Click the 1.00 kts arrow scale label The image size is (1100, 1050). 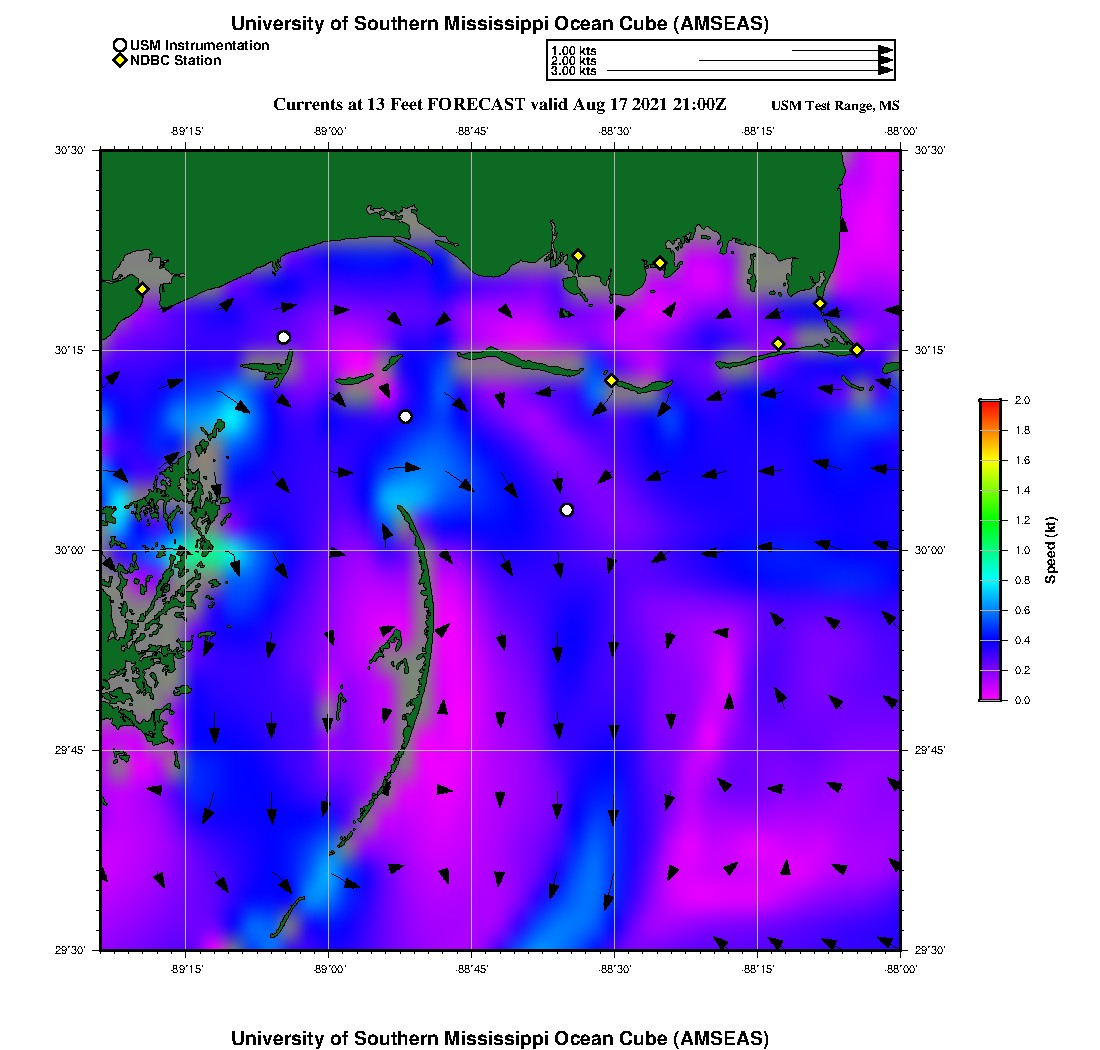tap(573, 50)
